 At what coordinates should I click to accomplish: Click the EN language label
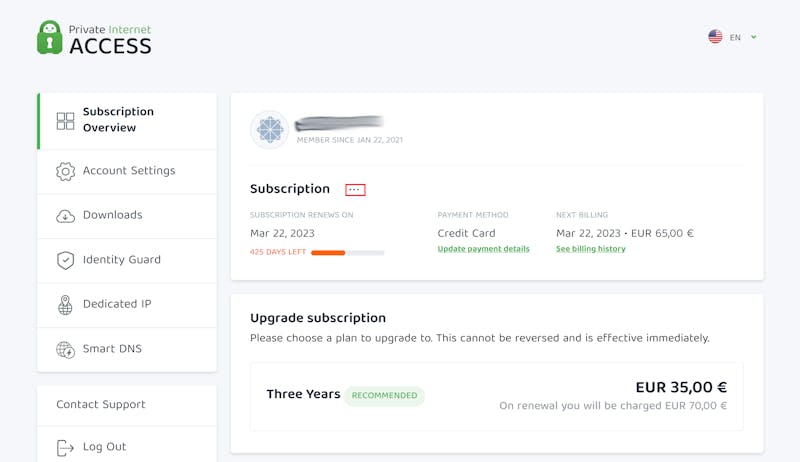click(x=735, y=37)
